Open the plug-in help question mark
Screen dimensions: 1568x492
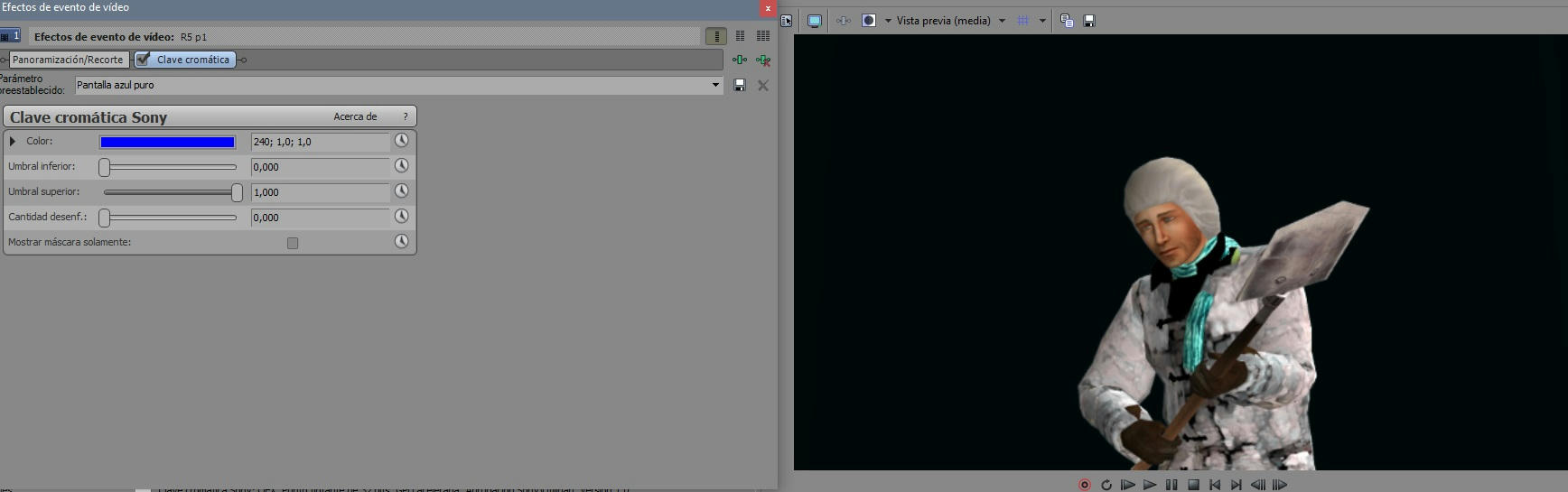click(406, 116)
